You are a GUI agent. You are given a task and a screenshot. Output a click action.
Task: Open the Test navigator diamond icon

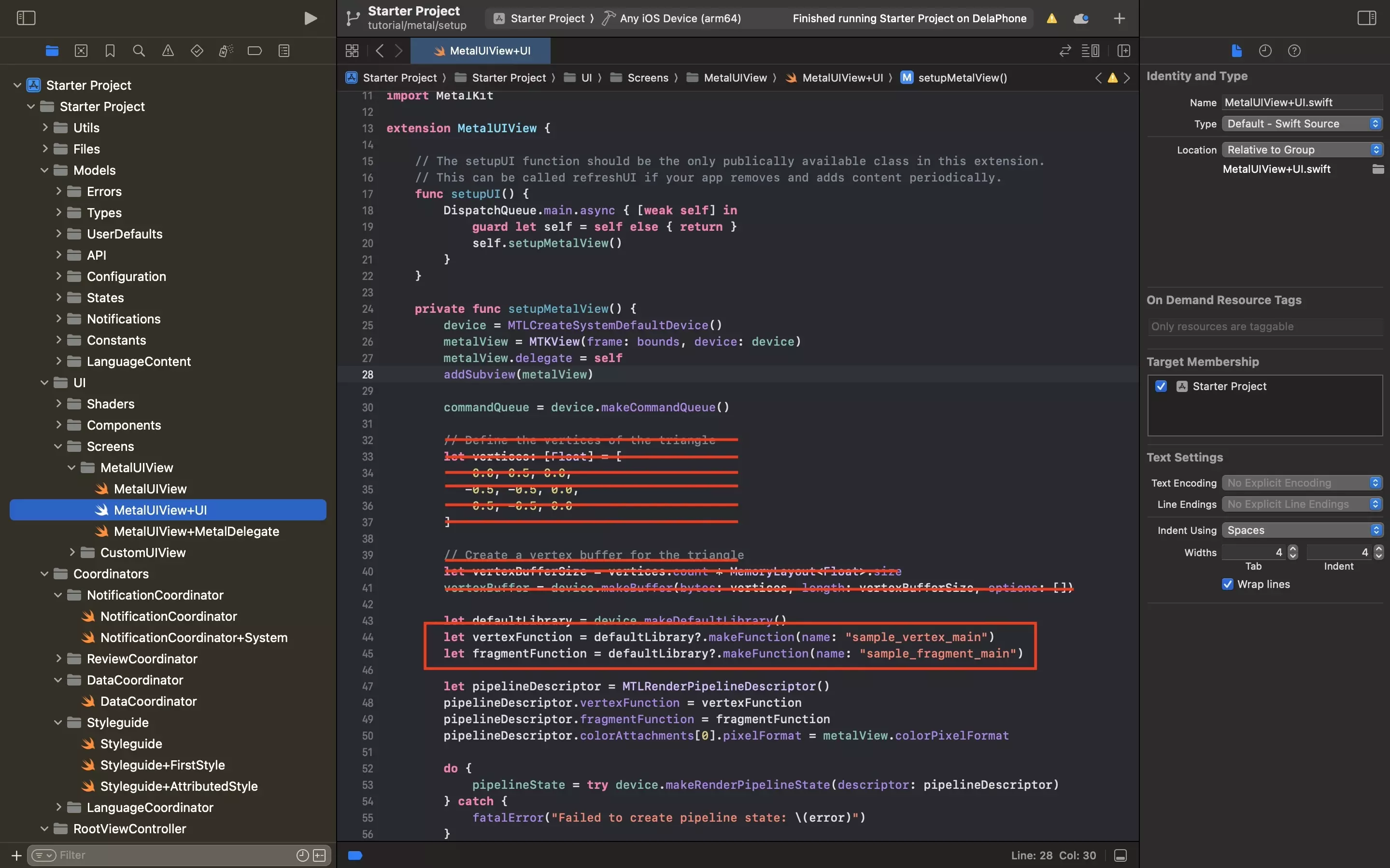click(197, 51)
